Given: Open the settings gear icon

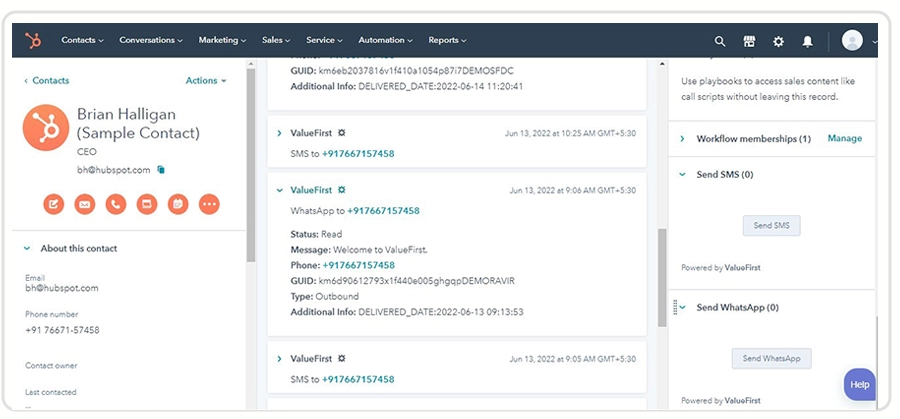Looking at the screenshot, I should pos(778,41).
